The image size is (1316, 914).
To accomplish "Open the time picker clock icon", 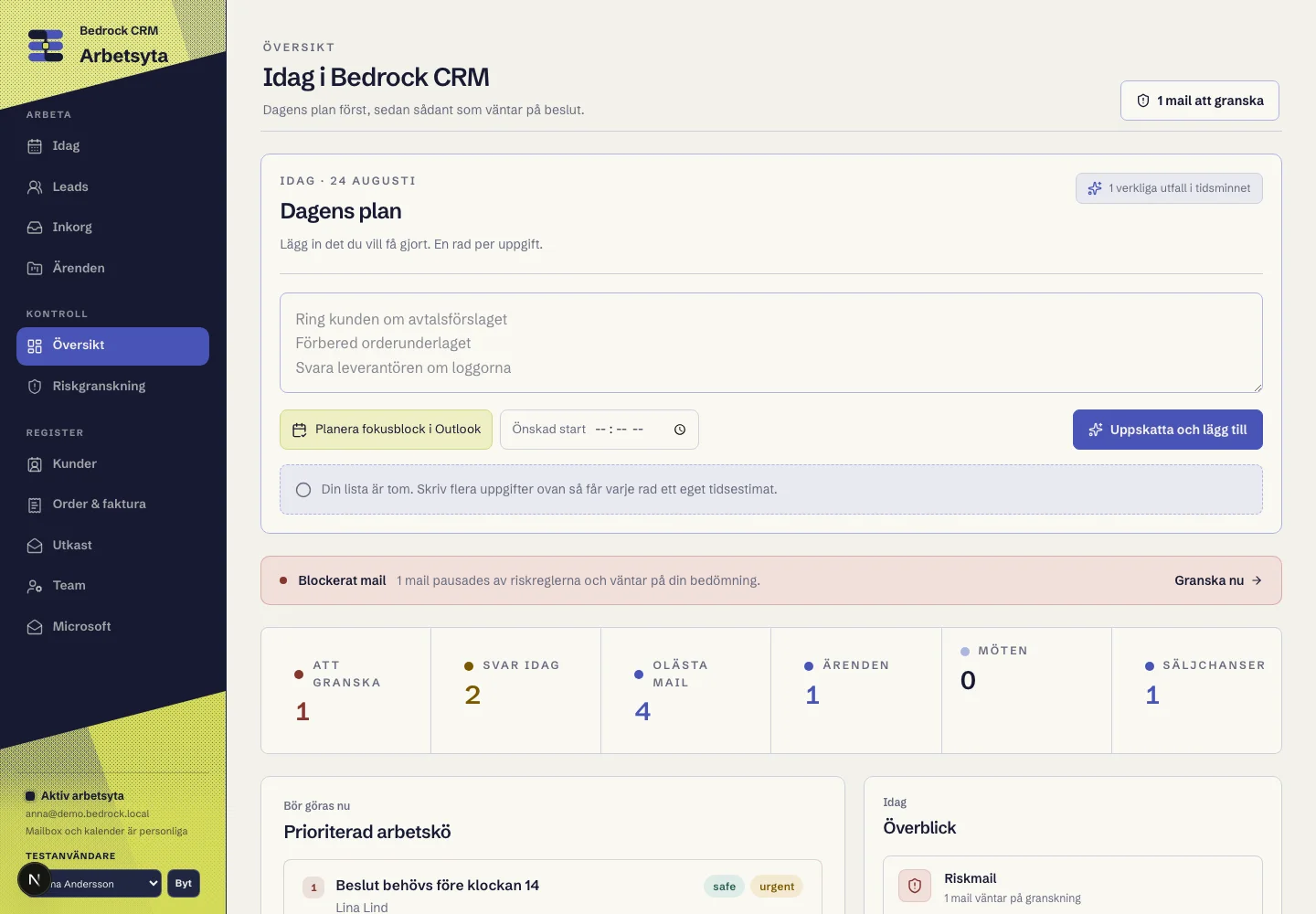I will coord(680,430).
